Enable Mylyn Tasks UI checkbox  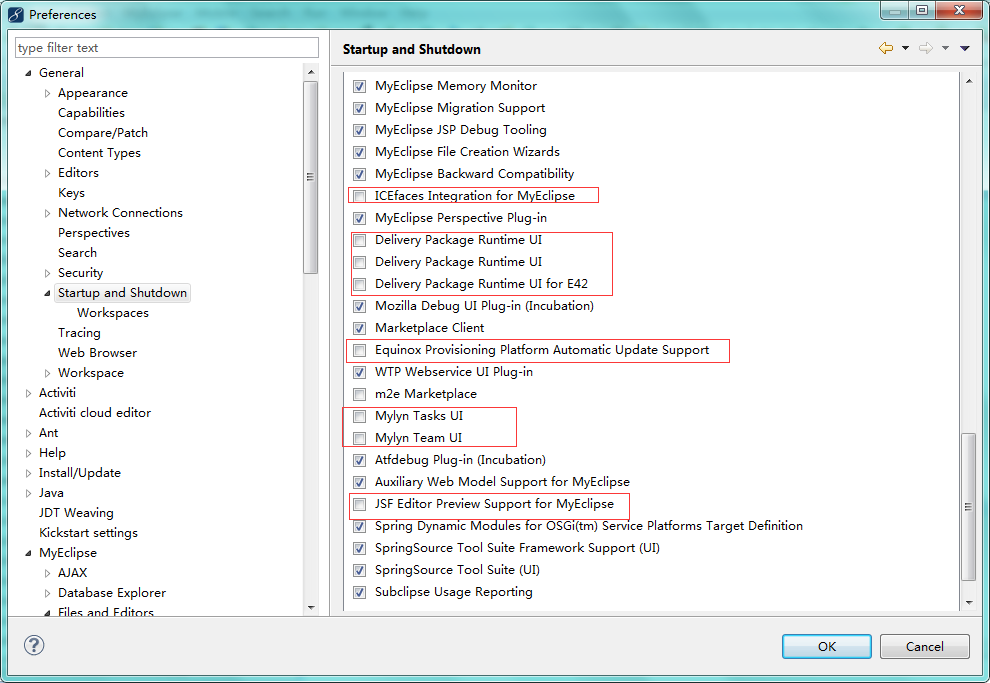(359, 416)
